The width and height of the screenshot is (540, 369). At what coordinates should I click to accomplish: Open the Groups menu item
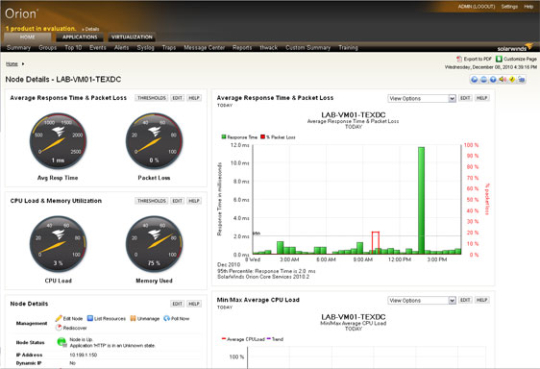(48, 48)
